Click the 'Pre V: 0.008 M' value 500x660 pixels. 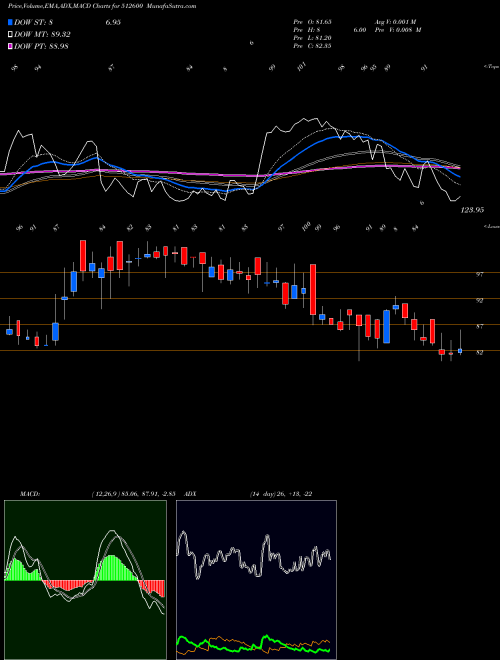pos(398,29)
